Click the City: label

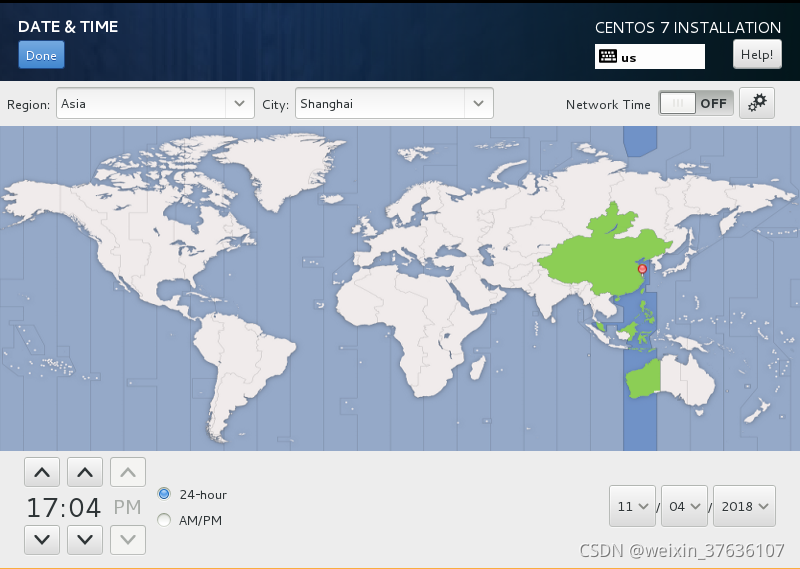pyautogui.click(x=276, y=105)
